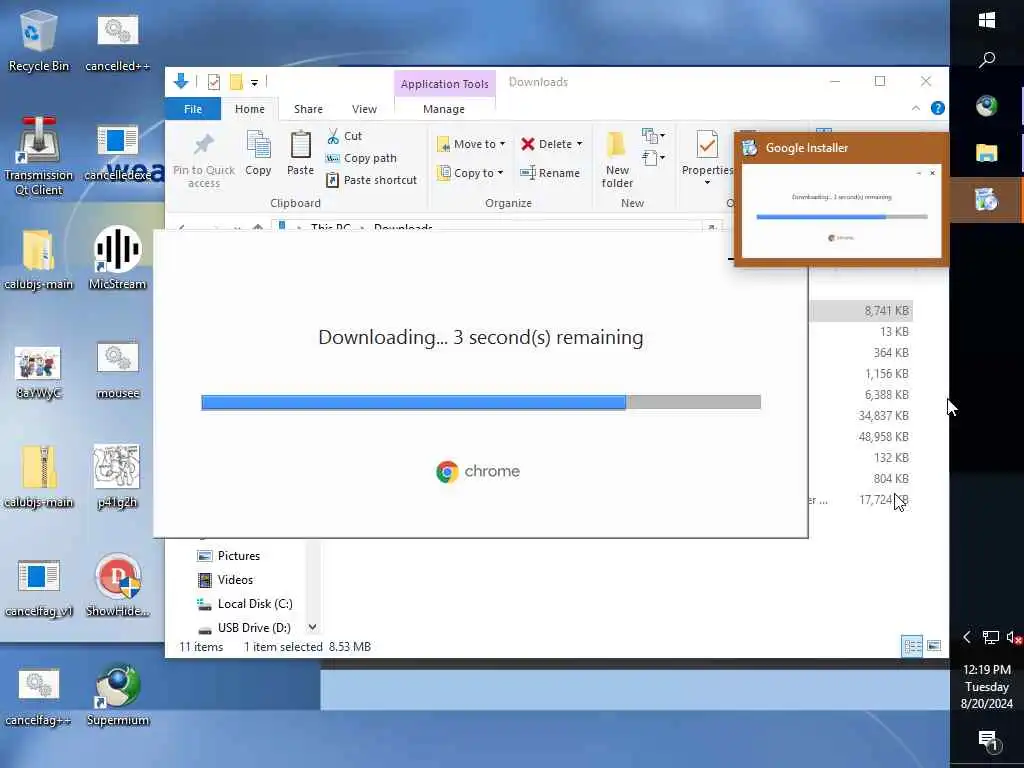This screenshot has height=768, width=1024.
Task: Toggle the quick access Properties checkmark button
Action: pos(214,82)
